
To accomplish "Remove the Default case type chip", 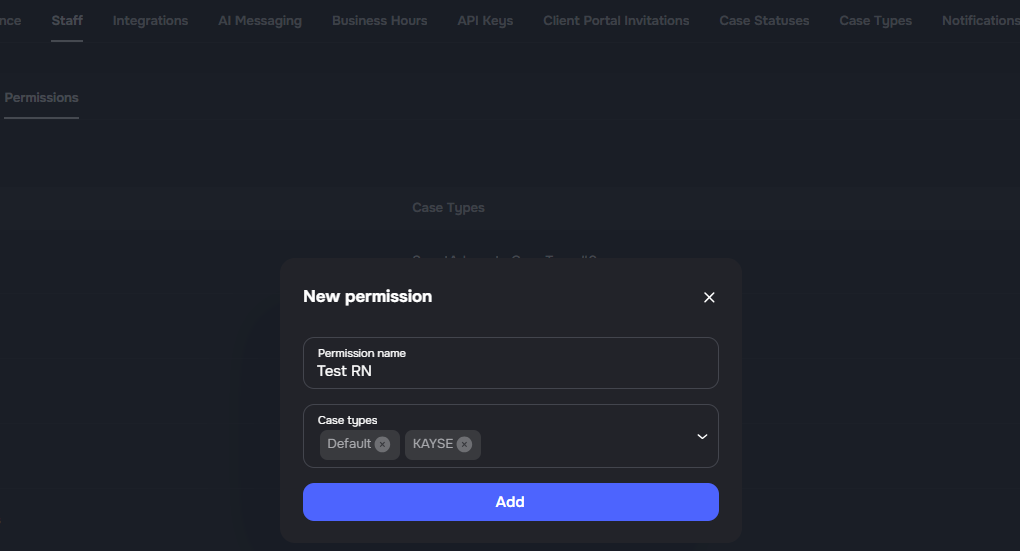I will 382,444.
